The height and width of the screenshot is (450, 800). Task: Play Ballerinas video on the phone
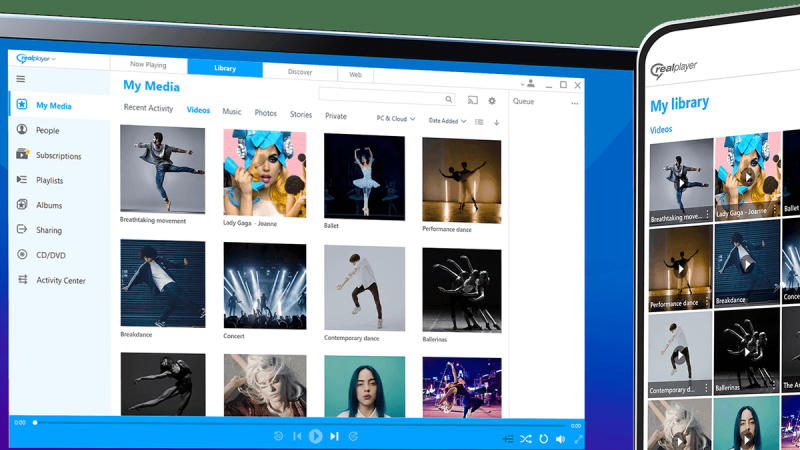coord(747,352)
